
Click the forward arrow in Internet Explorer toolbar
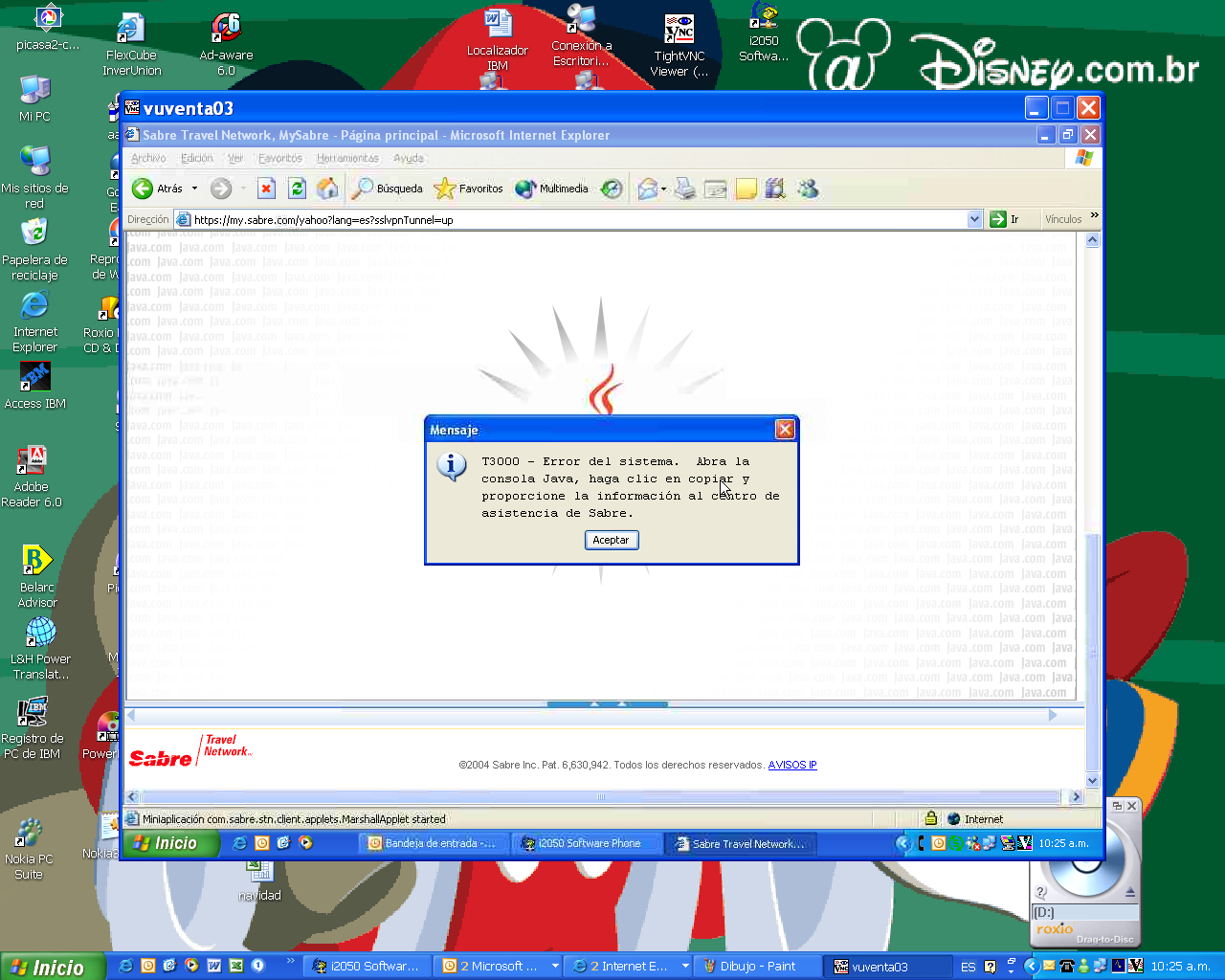tap(221, 189)
